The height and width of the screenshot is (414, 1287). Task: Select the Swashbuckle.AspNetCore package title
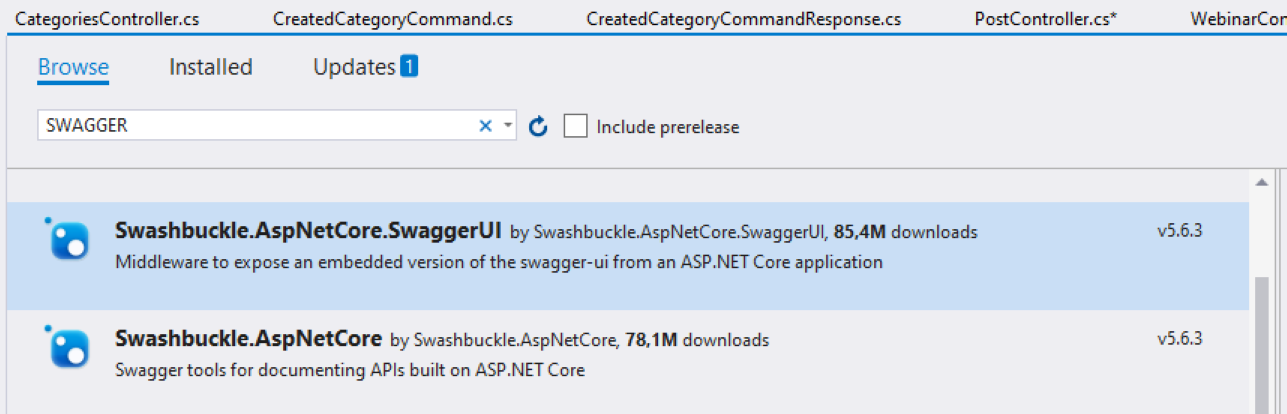pos(249,338)
